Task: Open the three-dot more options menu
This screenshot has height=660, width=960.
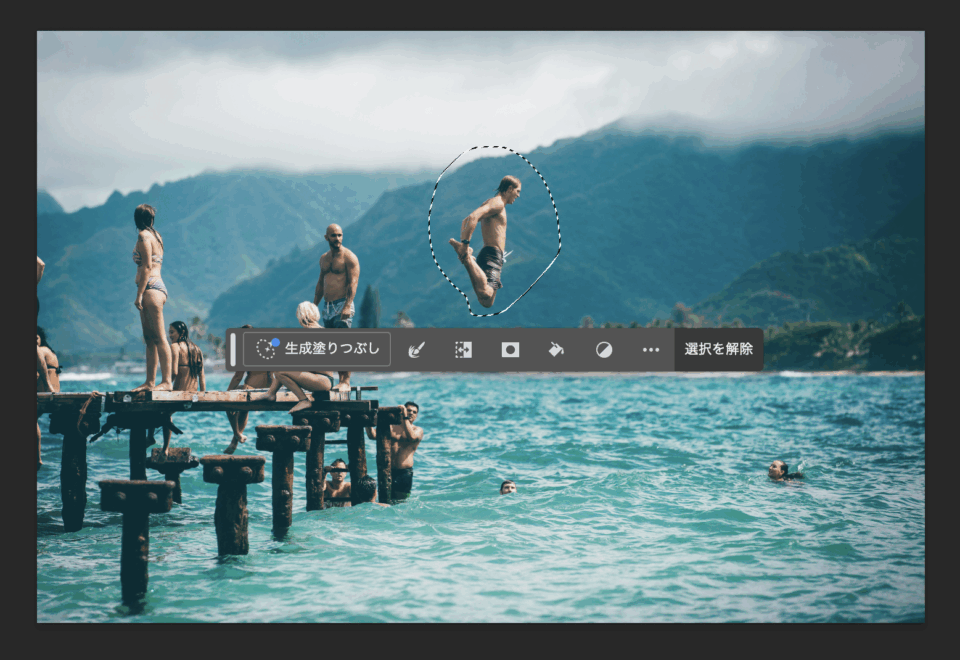Action: [651, 349]
